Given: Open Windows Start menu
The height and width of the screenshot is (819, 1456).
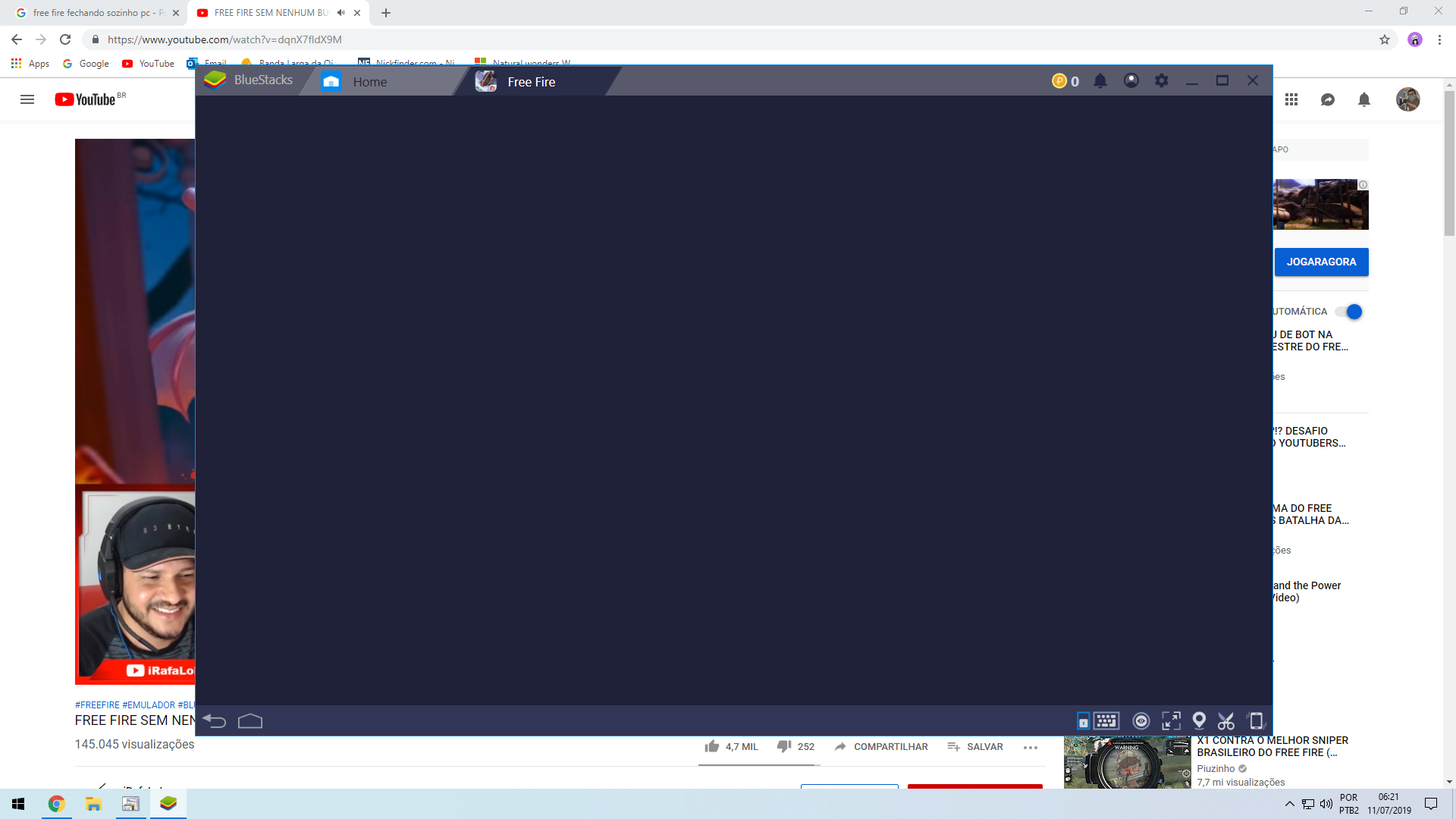Looking at the screenshot, I should click(18, 804).
